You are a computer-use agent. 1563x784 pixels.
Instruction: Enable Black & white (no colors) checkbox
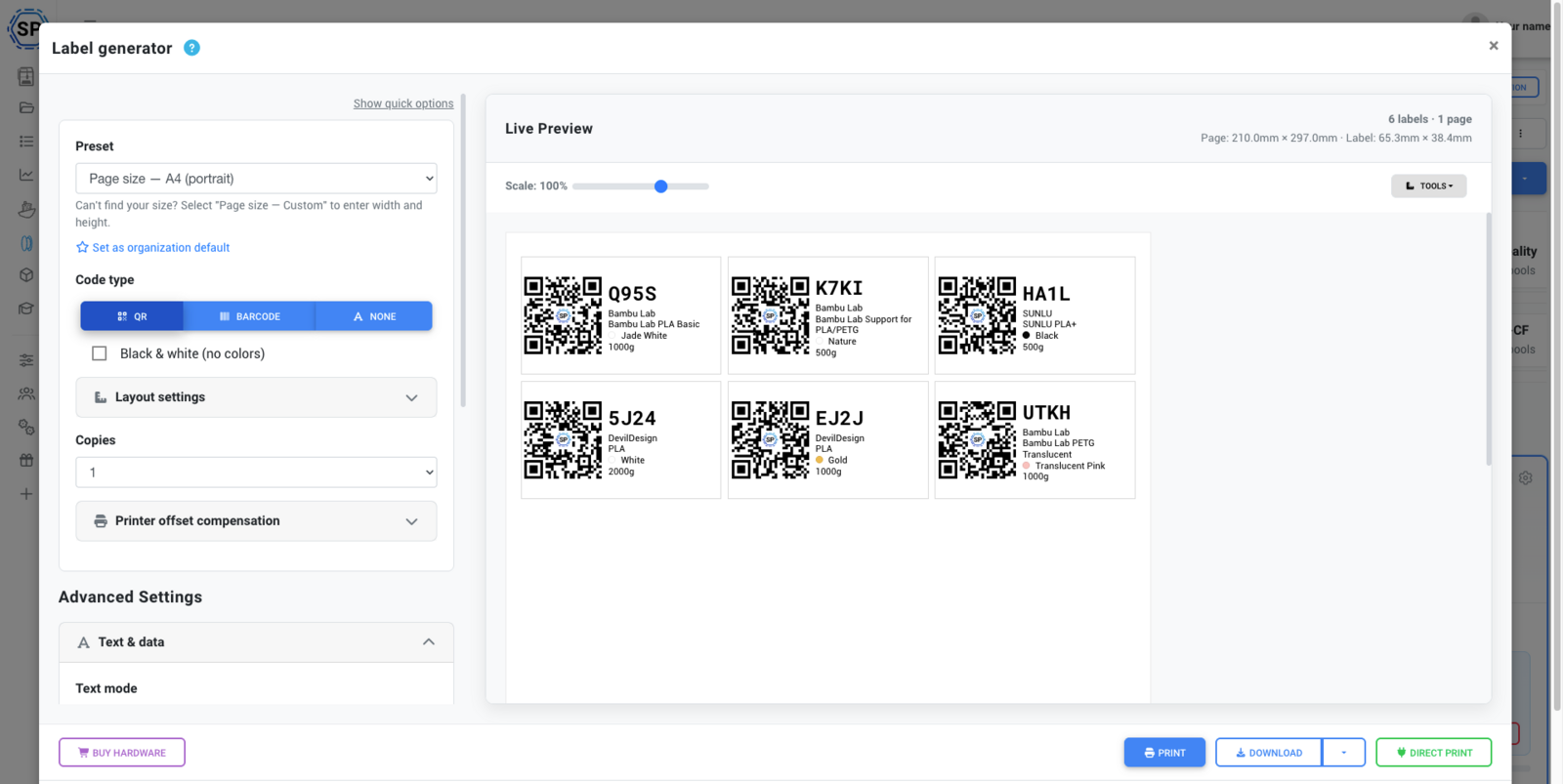point(100,353)
